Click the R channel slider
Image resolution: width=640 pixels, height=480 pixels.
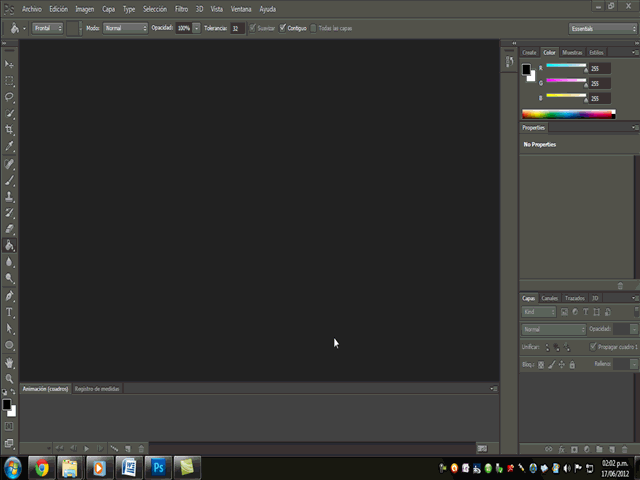[566, 65]
